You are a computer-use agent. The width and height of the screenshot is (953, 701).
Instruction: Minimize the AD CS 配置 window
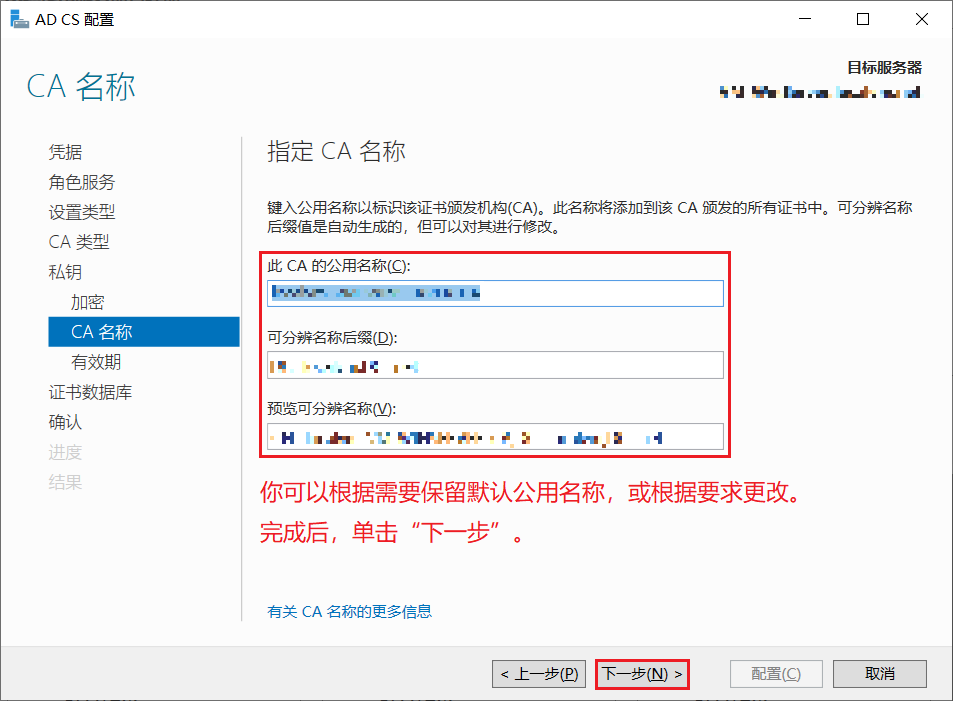click(x=805, y=18)
